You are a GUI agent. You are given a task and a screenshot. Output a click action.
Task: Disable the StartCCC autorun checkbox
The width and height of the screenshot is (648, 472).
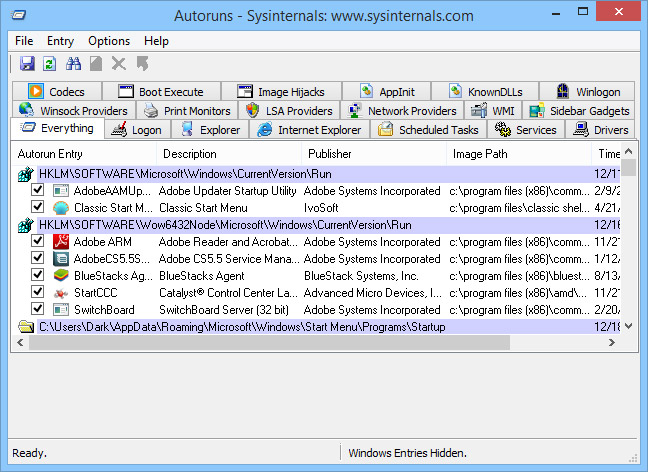point(38,293)
